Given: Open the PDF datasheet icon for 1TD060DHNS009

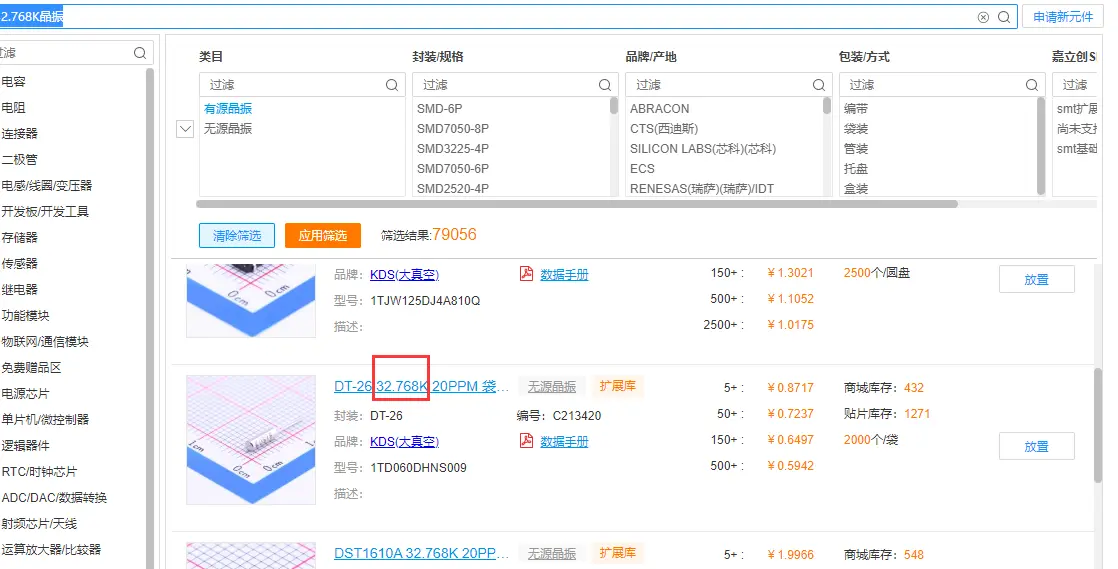Looking at the screenshot, I should point(526,441).
